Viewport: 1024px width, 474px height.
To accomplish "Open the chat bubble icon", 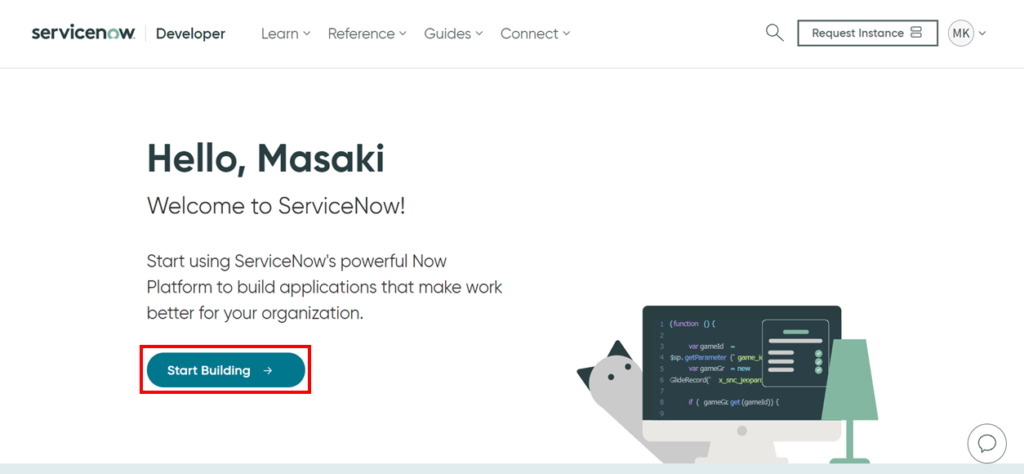I will tap(986, 443).
